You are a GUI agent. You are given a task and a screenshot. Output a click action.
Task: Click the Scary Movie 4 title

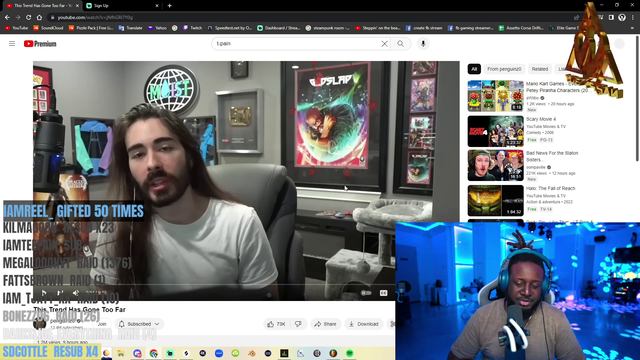[x=541, y=119]
